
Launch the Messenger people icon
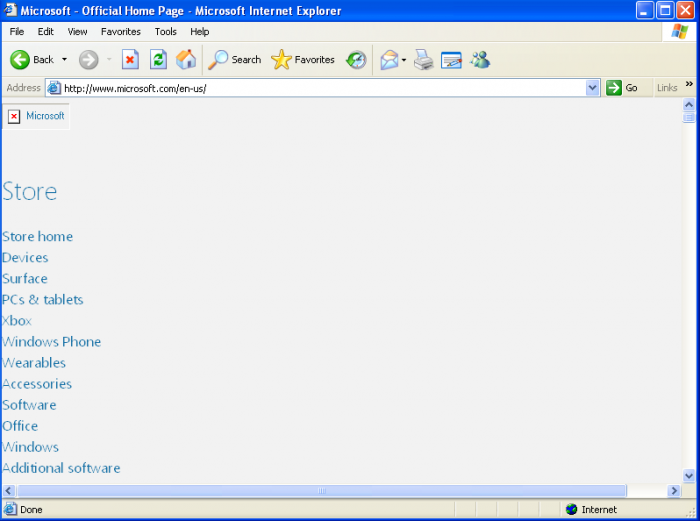480,59
